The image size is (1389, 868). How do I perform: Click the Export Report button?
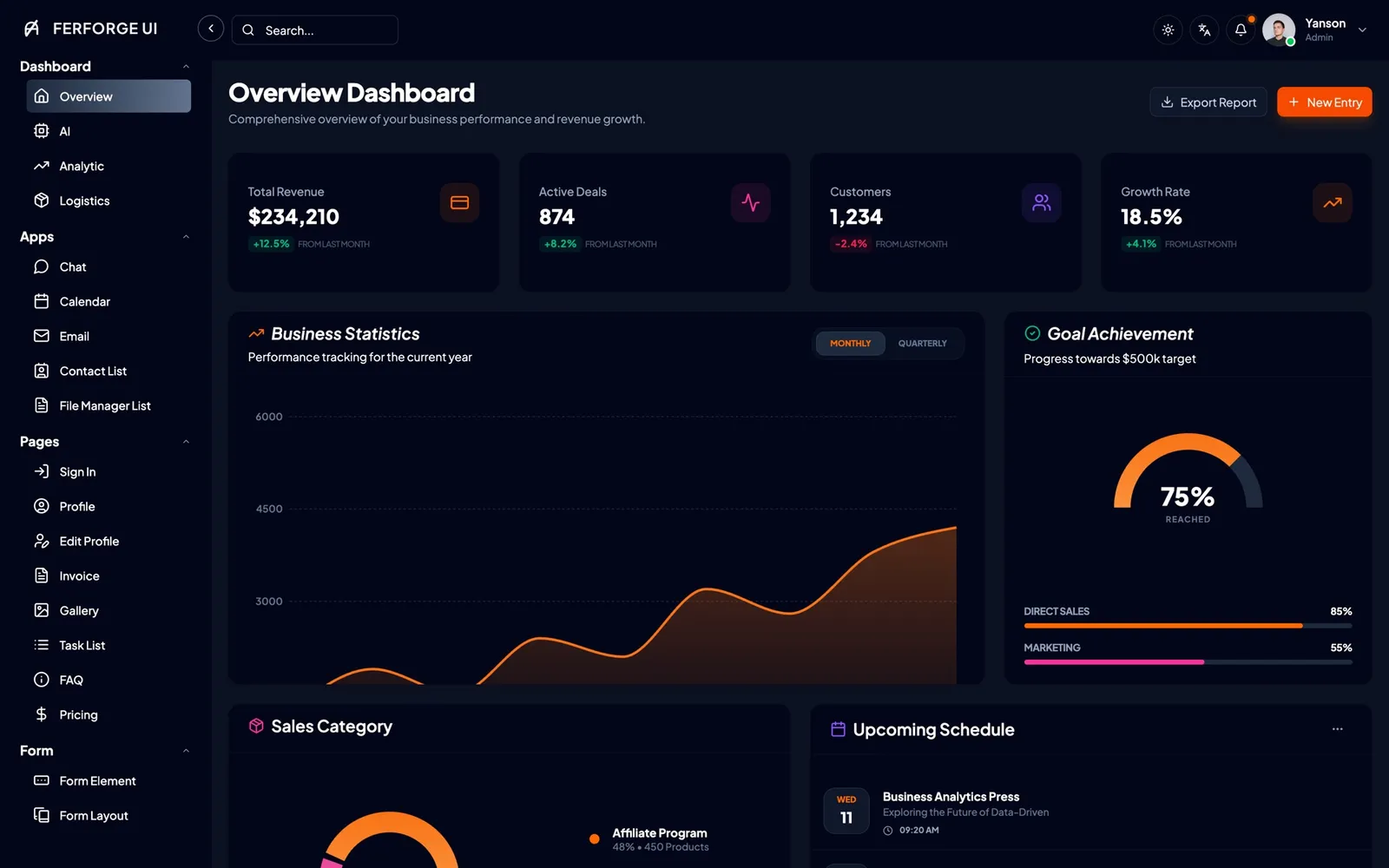pyautogui.click(x=1208, y=102)
